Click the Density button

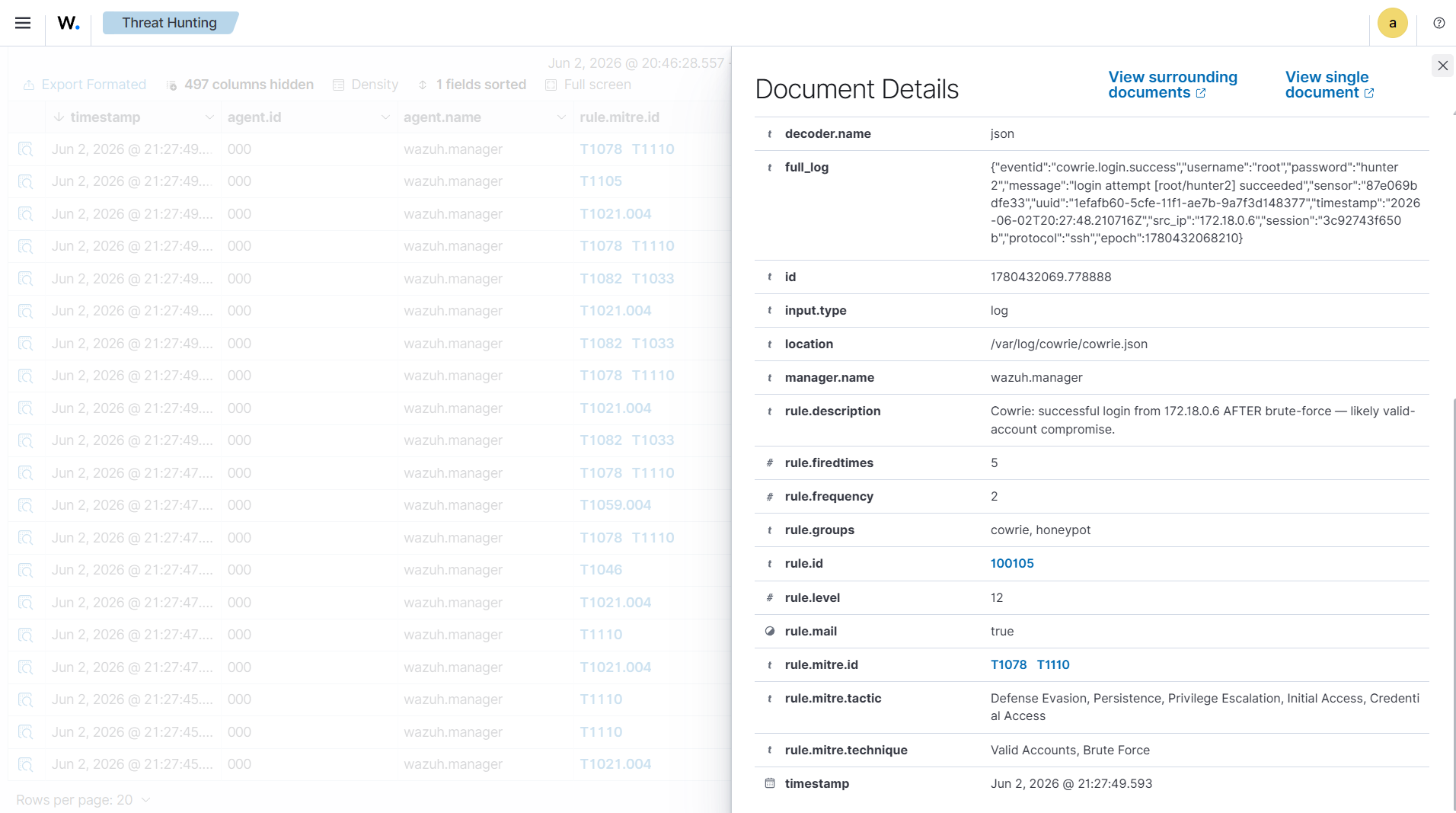366,85
